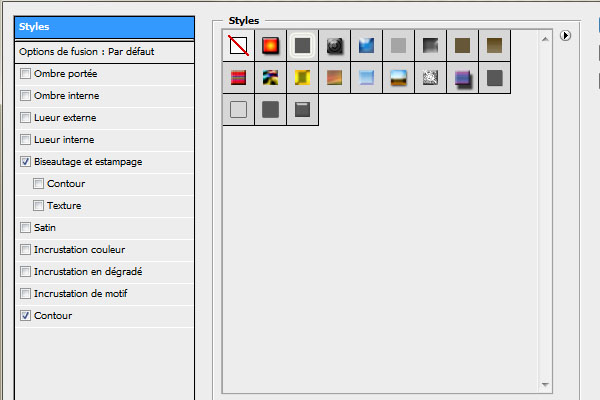Choose the light gray outlined square style
The image size is (600, 400).
238,110
